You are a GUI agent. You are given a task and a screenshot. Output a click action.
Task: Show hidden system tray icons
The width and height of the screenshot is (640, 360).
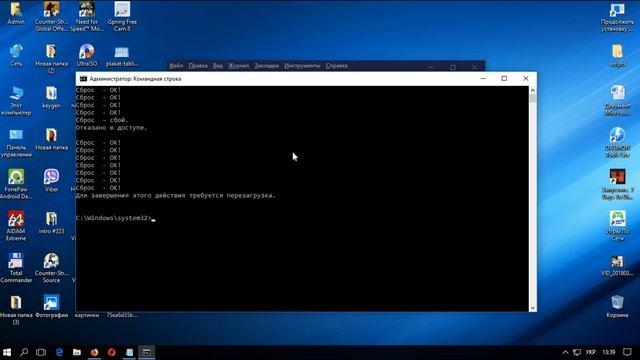click(565, 352)
